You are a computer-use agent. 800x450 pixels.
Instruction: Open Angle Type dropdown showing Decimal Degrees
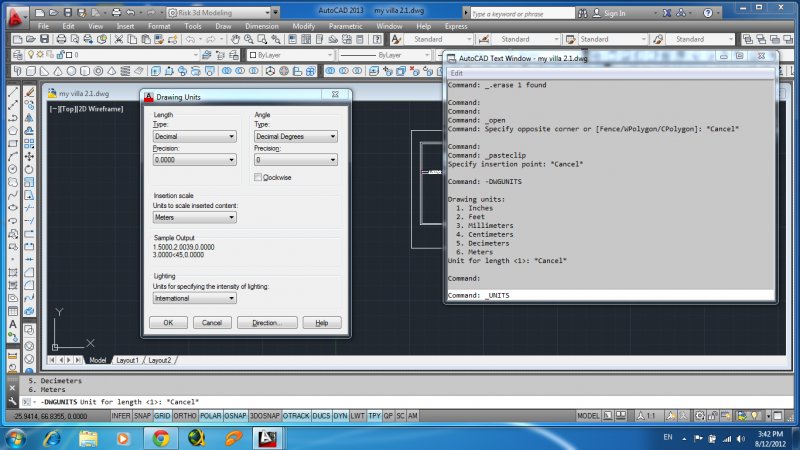[x=296, y=136]
